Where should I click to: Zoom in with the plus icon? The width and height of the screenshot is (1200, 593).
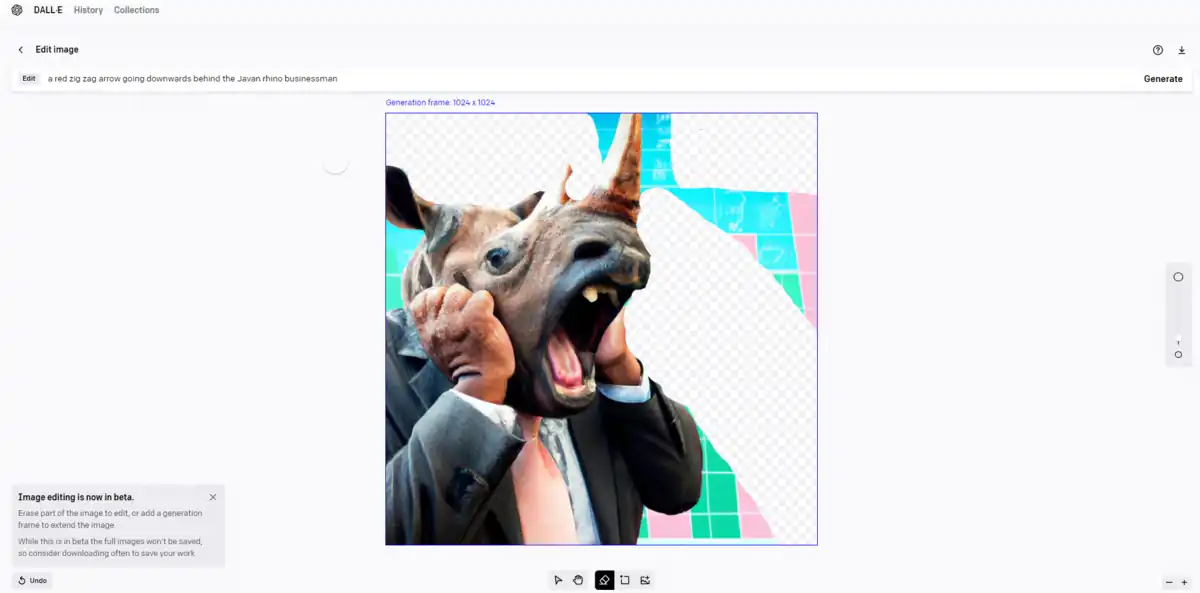[x=1184, y=582]
